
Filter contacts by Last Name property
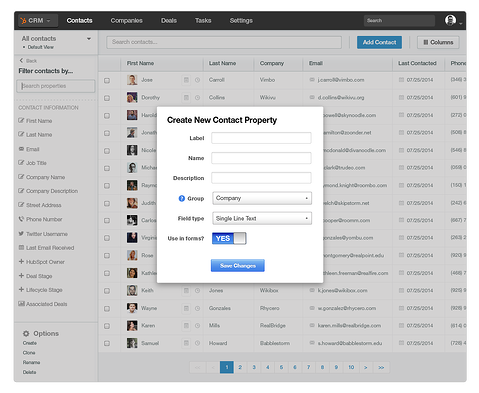pos(35,135)
